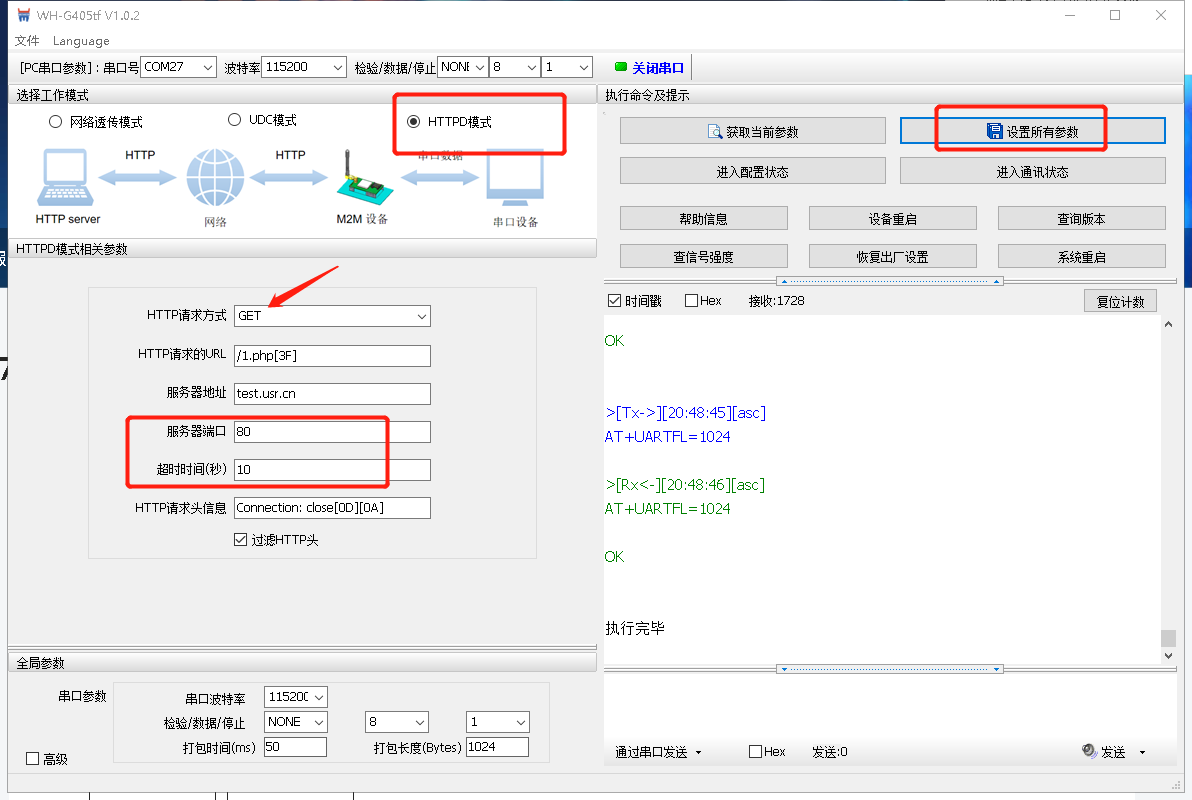Expand the COM27 serial port dropdown
The image size is (1192, 800).
coord(207,68)
